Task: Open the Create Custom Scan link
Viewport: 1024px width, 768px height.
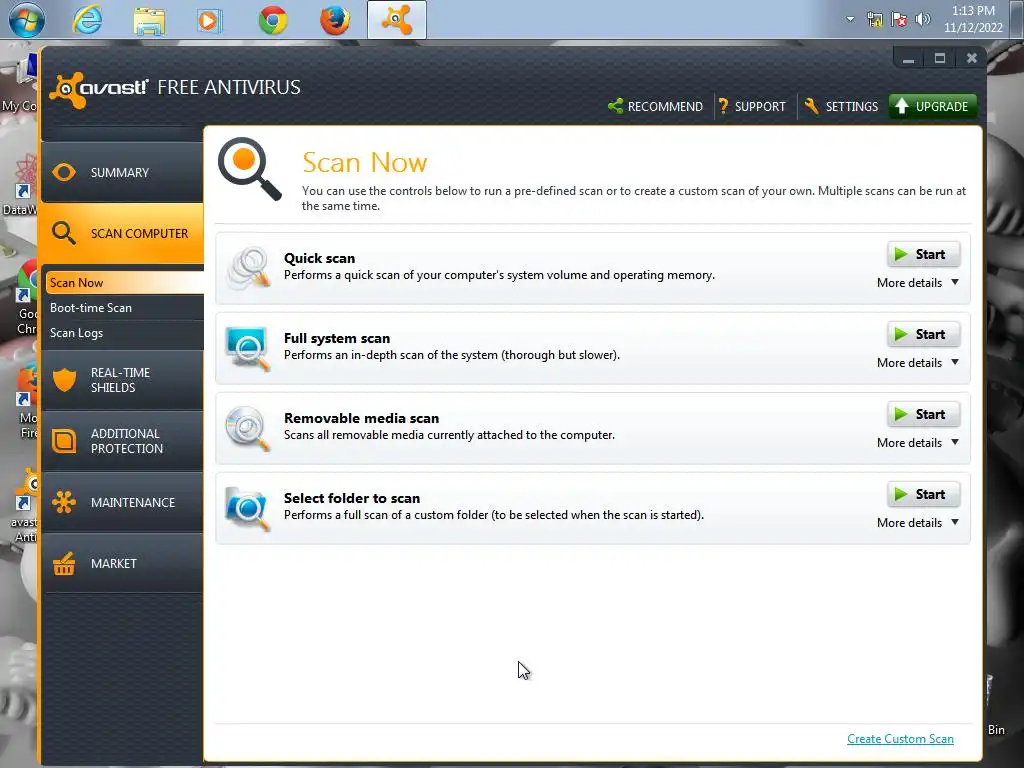Action: (900, 739)
